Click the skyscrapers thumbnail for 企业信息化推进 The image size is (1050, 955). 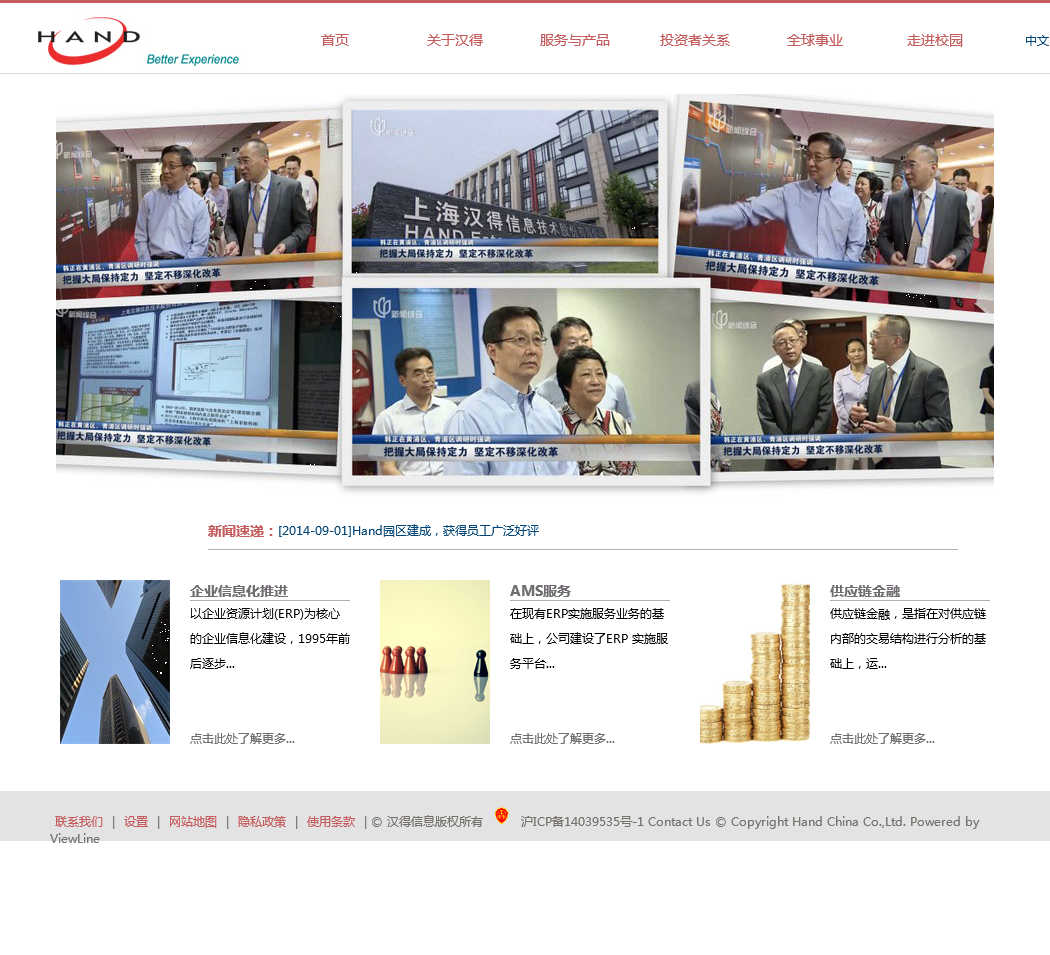115,662
